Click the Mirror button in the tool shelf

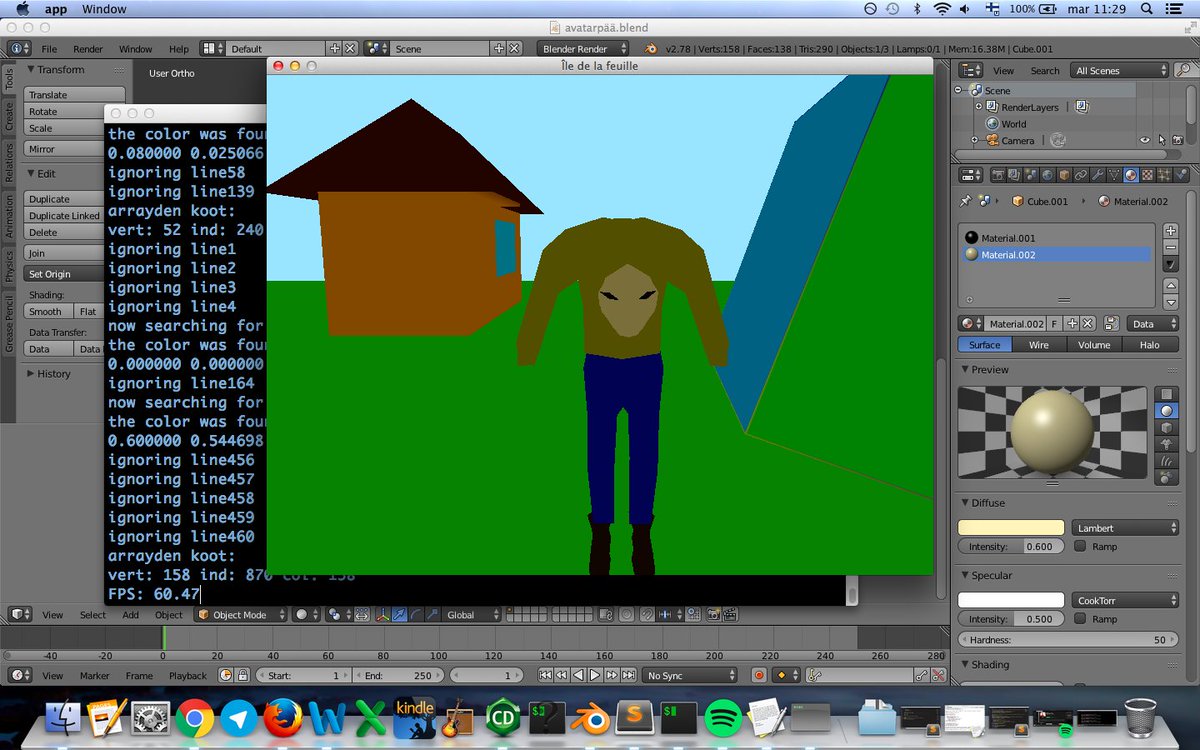tap(66, 149)
